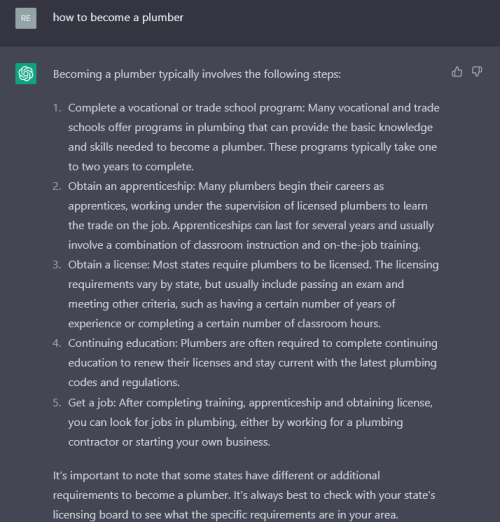Click the closing paragraph starting 'It's important to note'
Image resolution: width=500 pixels, height=522 pixels.
[x=244, y=495]
